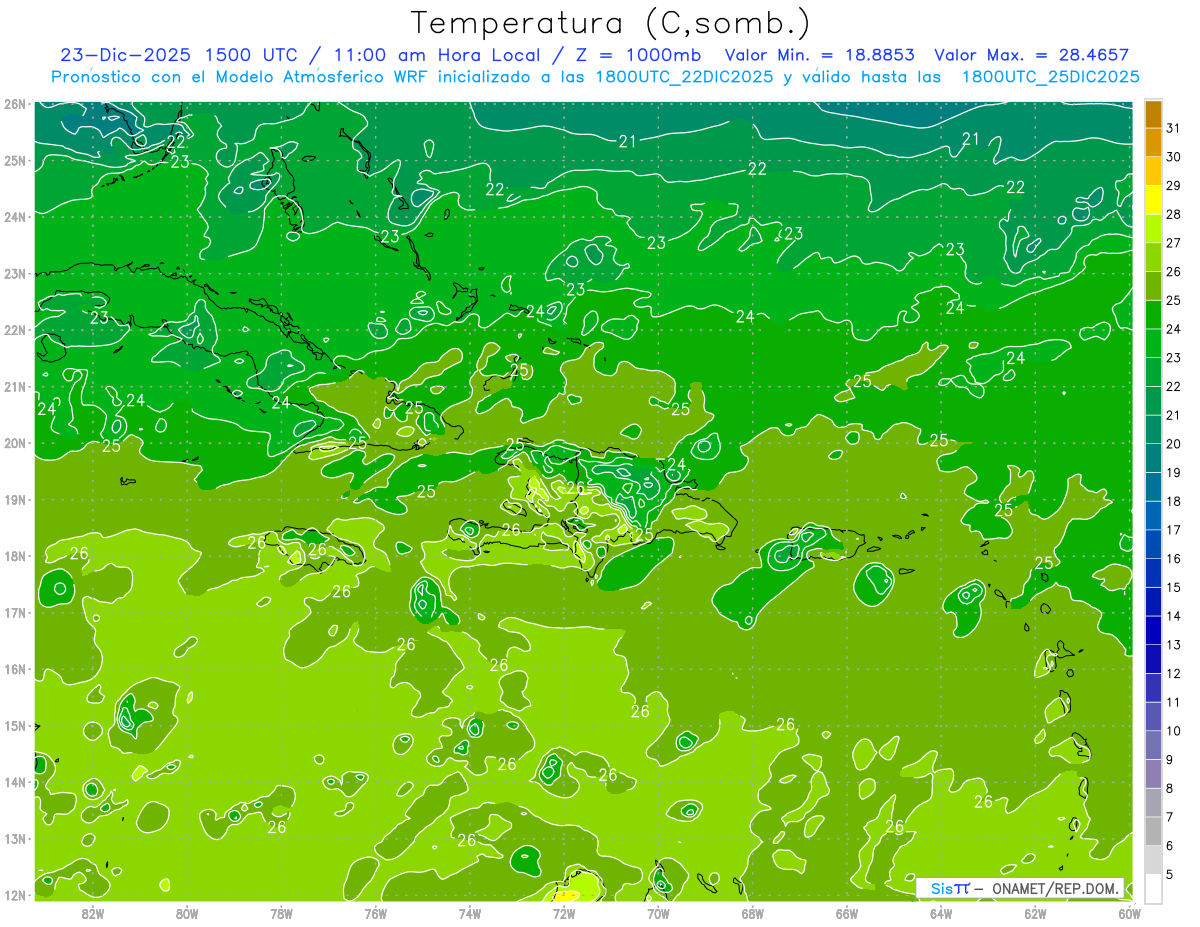Click the 'Valor Min. = 18.8853' text
Viewport: 1200px width, 927px height.
[820, 55]
